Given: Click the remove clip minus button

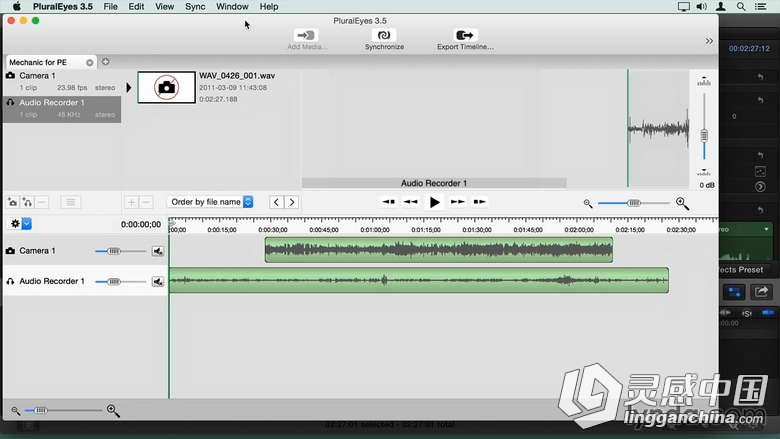Looking at the screenshot, I should (146, 202).
